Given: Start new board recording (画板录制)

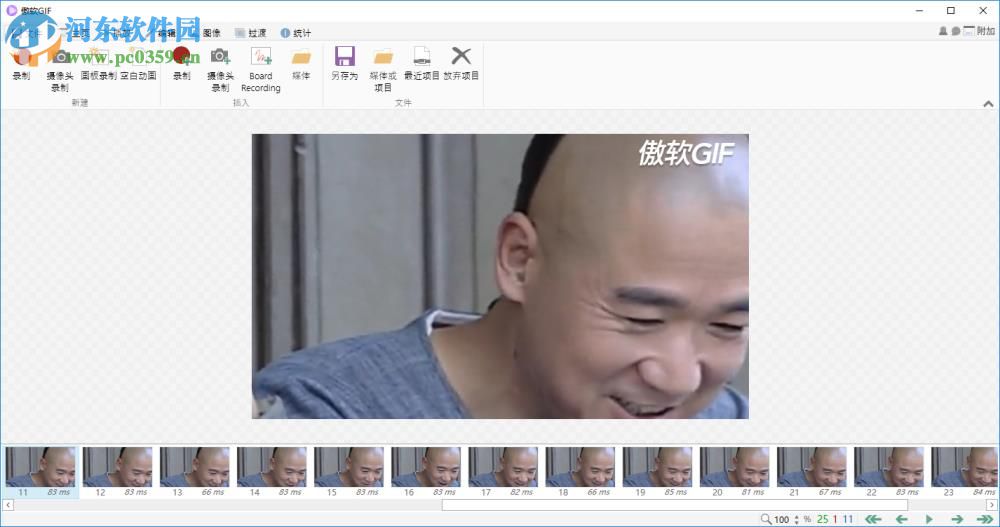Looking at the screenshot, I should pyautogui.click(x=99, y=64).
